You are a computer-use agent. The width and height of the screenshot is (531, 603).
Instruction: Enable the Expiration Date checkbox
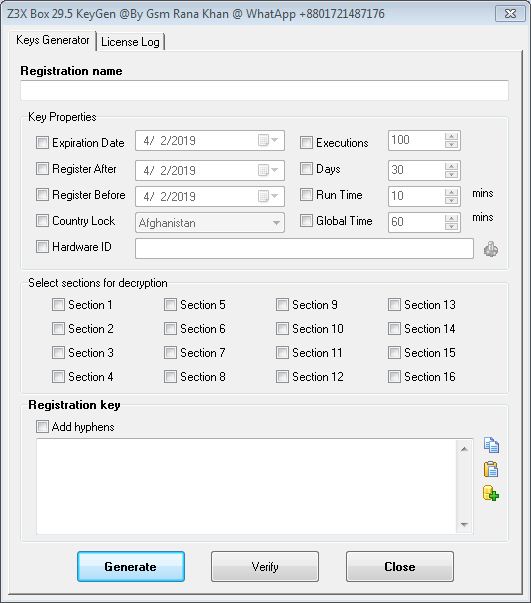point(42,142)
